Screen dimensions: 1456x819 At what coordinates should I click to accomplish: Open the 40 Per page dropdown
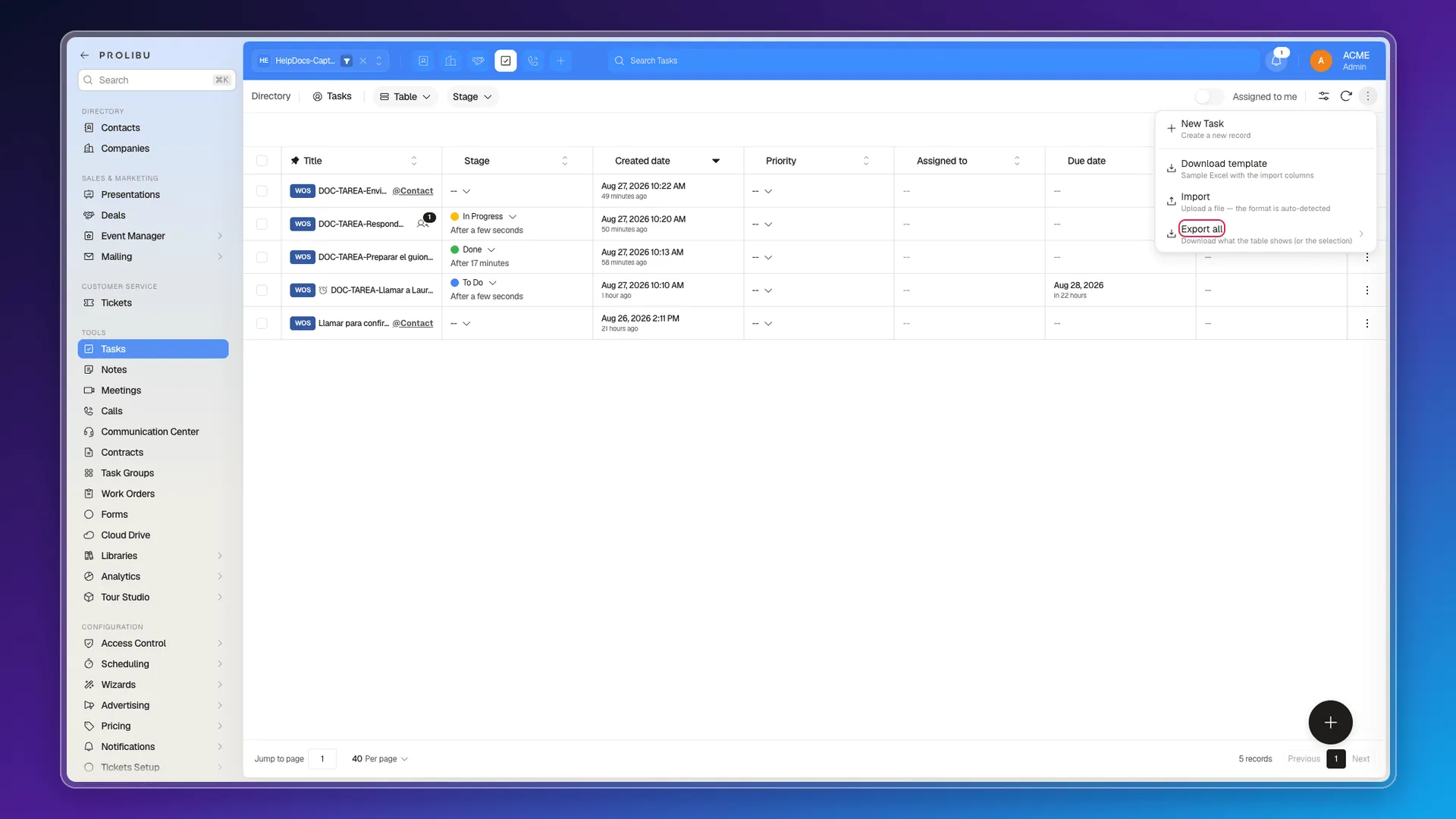pyautogui.click(x=380, y=758)
